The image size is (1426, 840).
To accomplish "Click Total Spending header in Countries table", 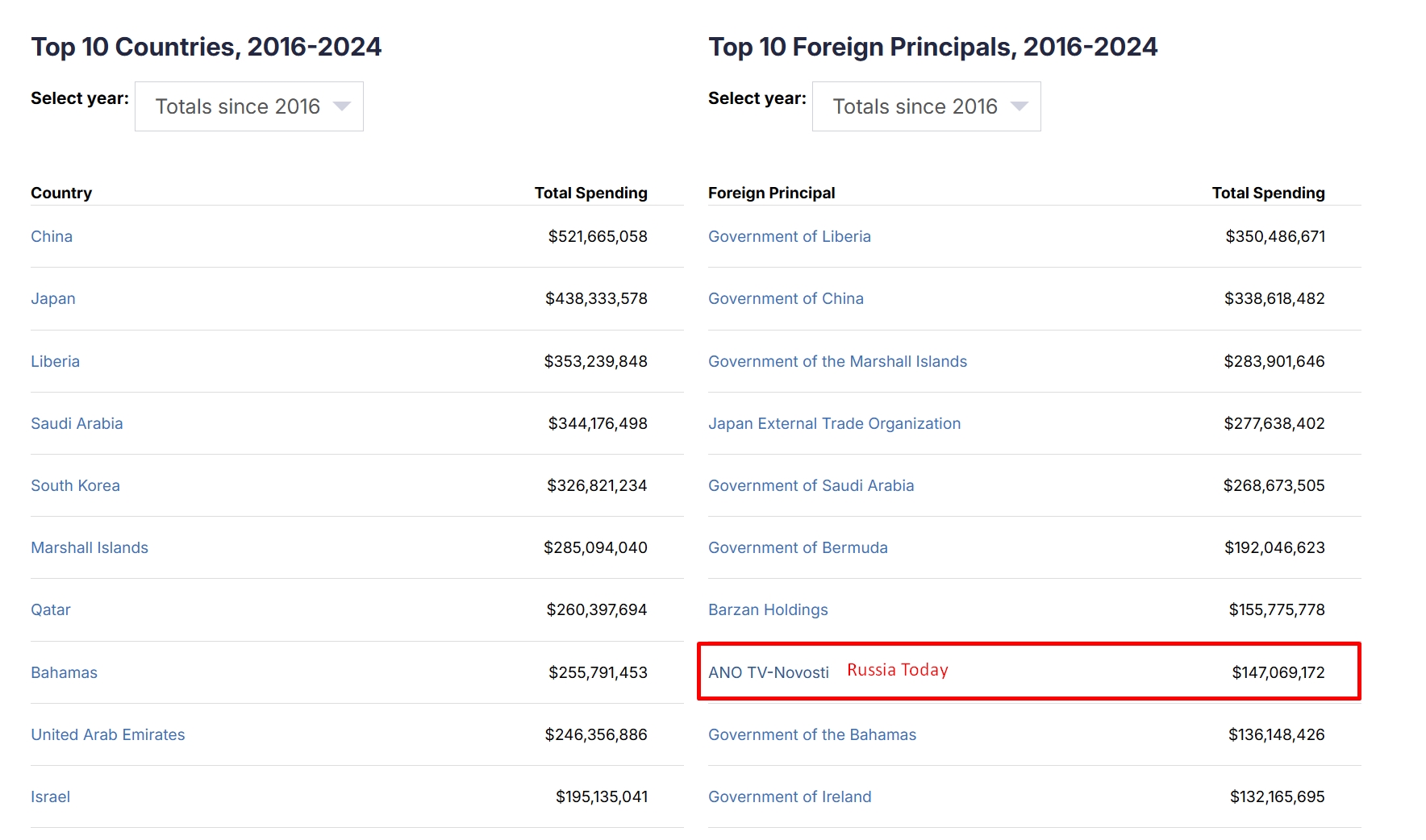I will tap(591, 193).
